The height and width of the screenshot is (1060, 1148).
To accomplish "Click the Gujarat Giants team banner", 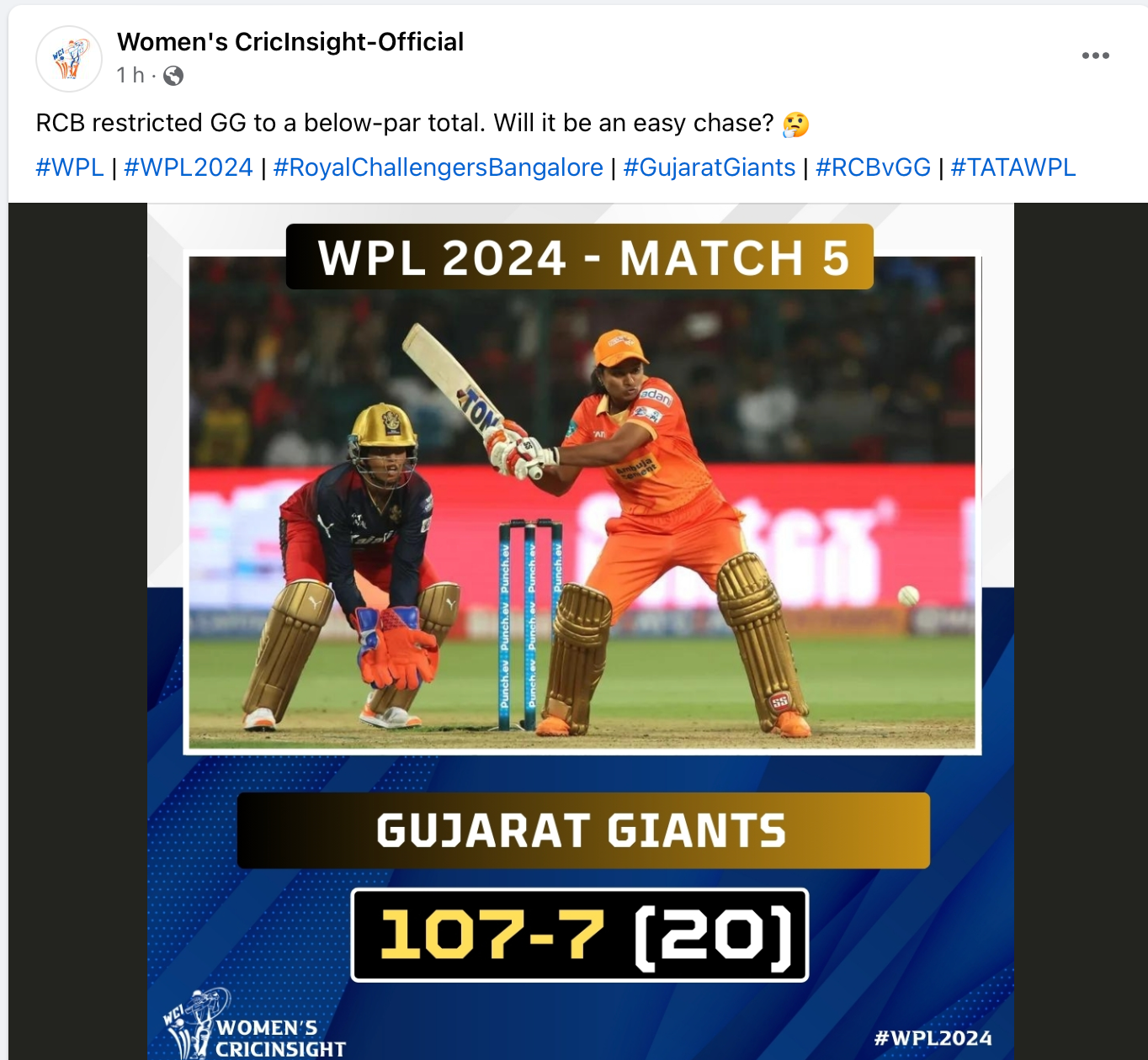I will 583,830.
